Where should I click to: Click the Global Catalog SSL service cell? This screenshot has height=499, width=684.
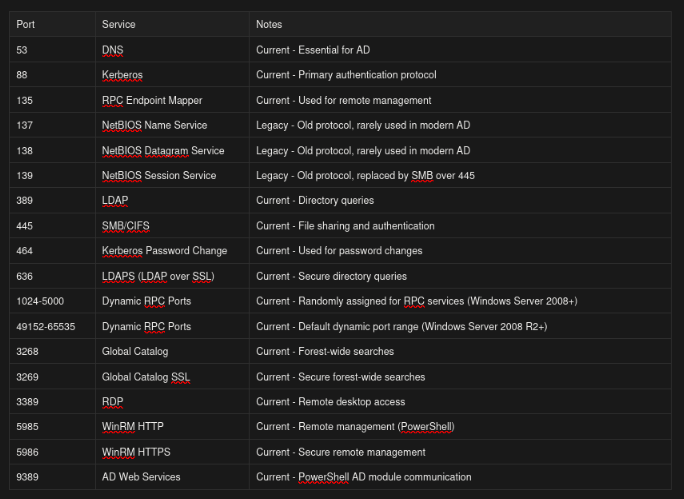(144, 377)
